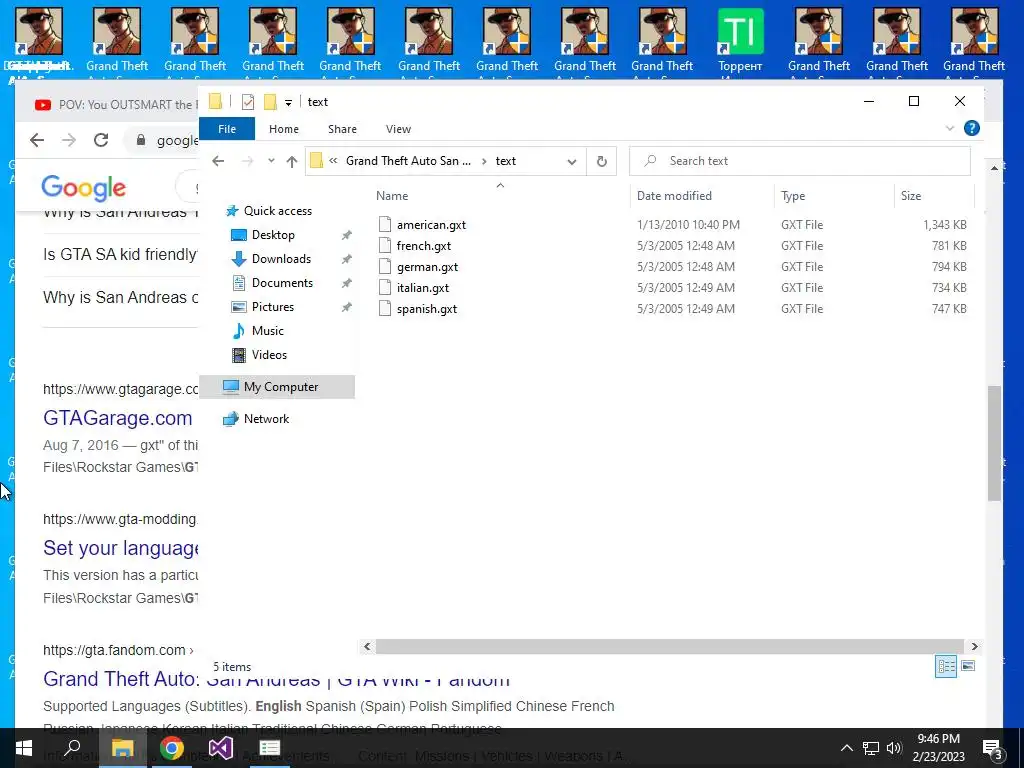Reload the page in Chrome
The width and height of the screenshot is (1024, 768).
click(101, 140)
